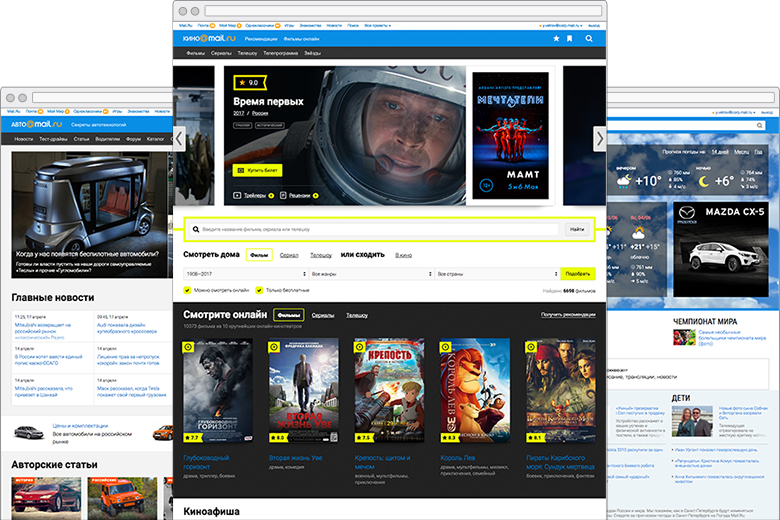Open the 'Все страны' country dropdown
780x520 pixels.
497,274
